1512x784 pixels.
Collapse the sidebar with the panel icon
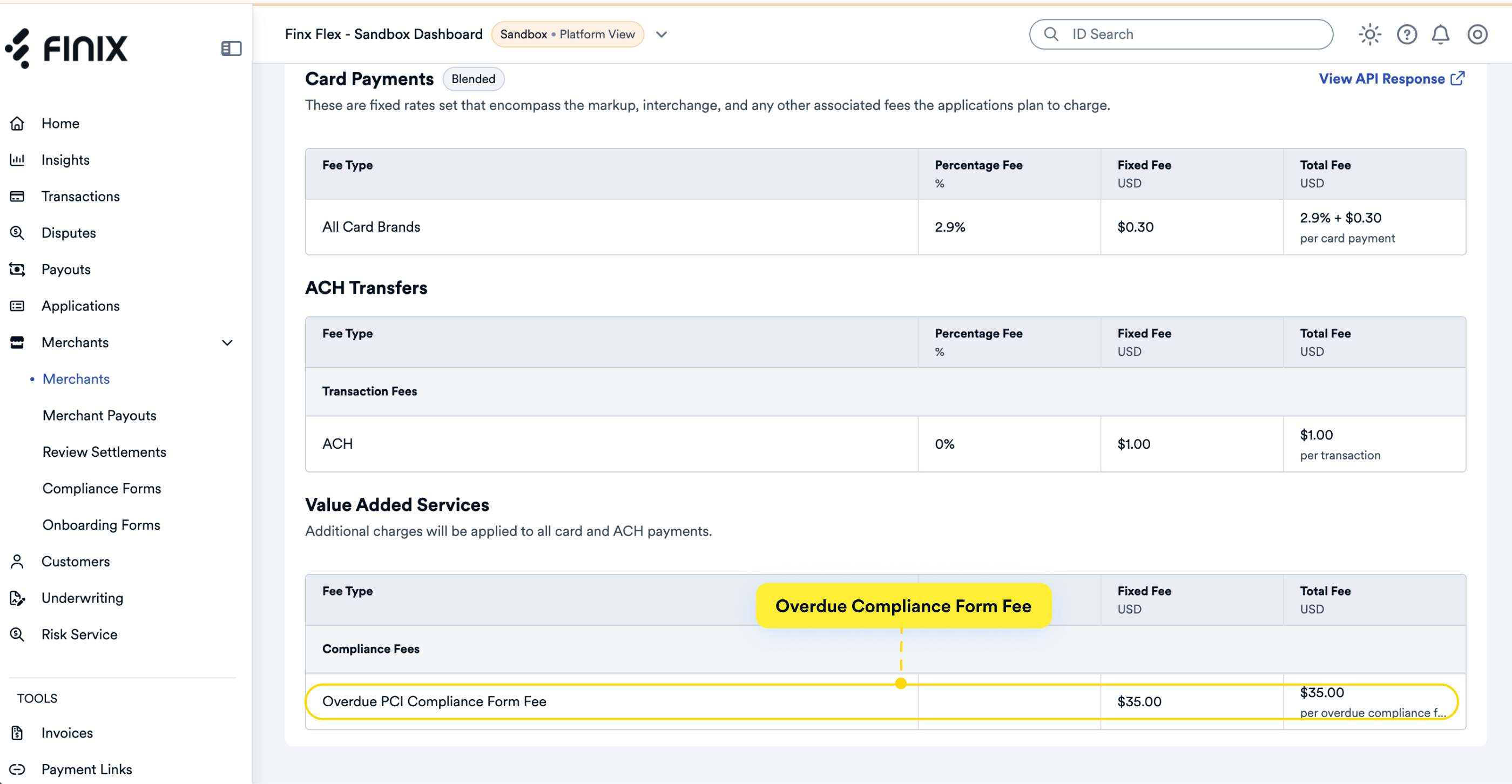click(231, 49)
